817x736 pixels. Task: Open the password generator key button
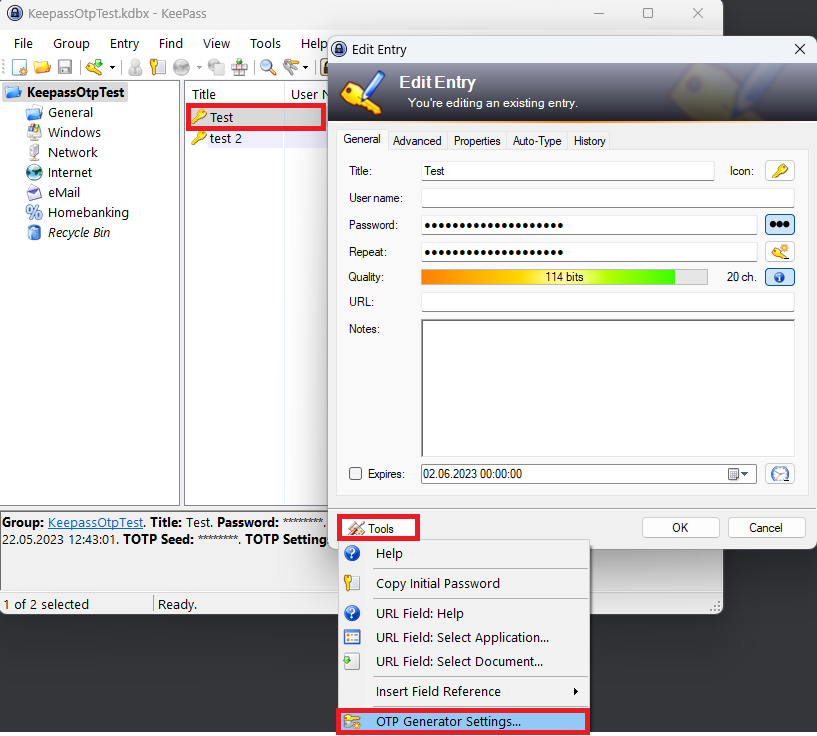coord(779,251)
